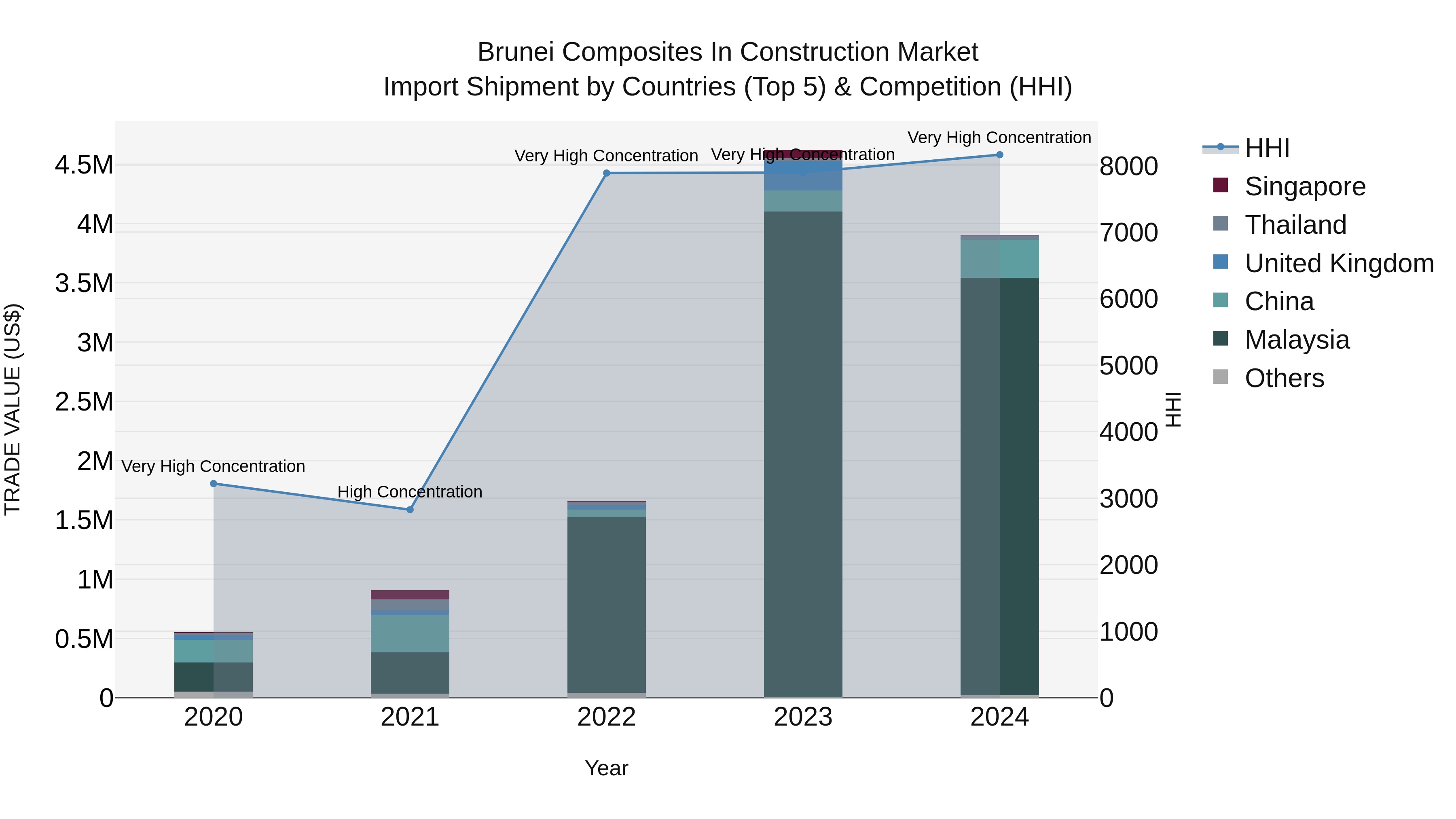Toggle the Malaysia legend entry
The image size is (1456, 819).
click(1281, 340)
